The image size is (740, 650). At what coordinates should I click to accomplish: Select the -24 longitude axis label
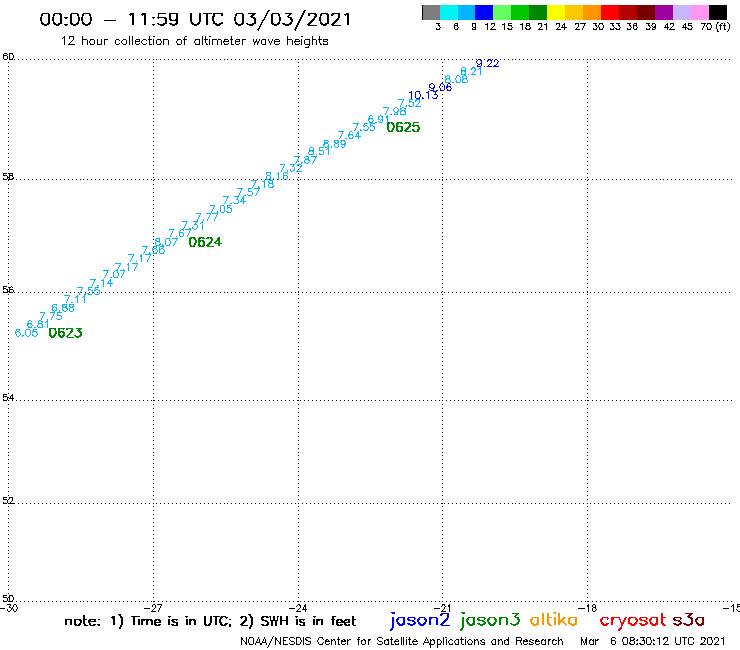298,608
